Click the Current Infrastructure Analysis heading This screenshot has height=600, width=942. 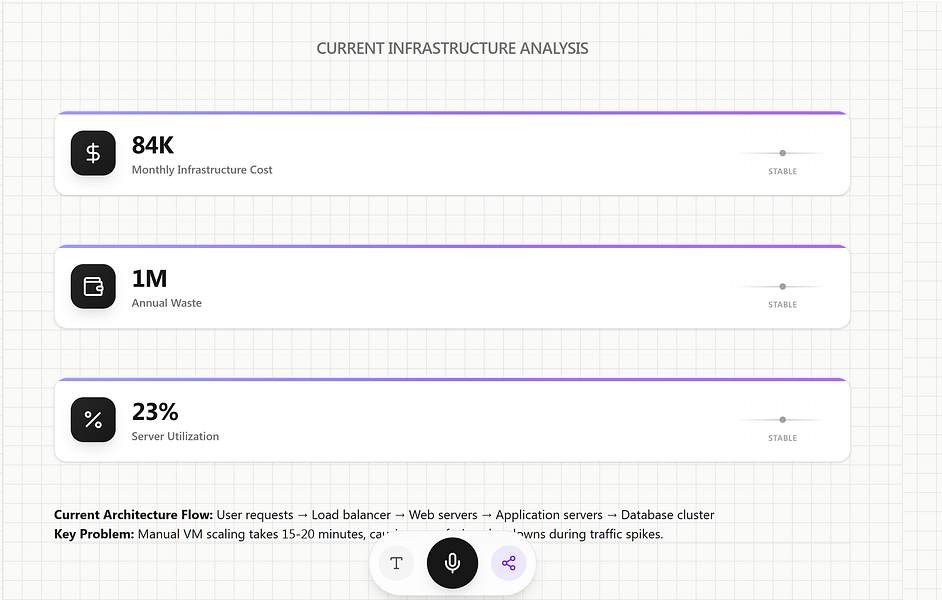pos(452,48)
